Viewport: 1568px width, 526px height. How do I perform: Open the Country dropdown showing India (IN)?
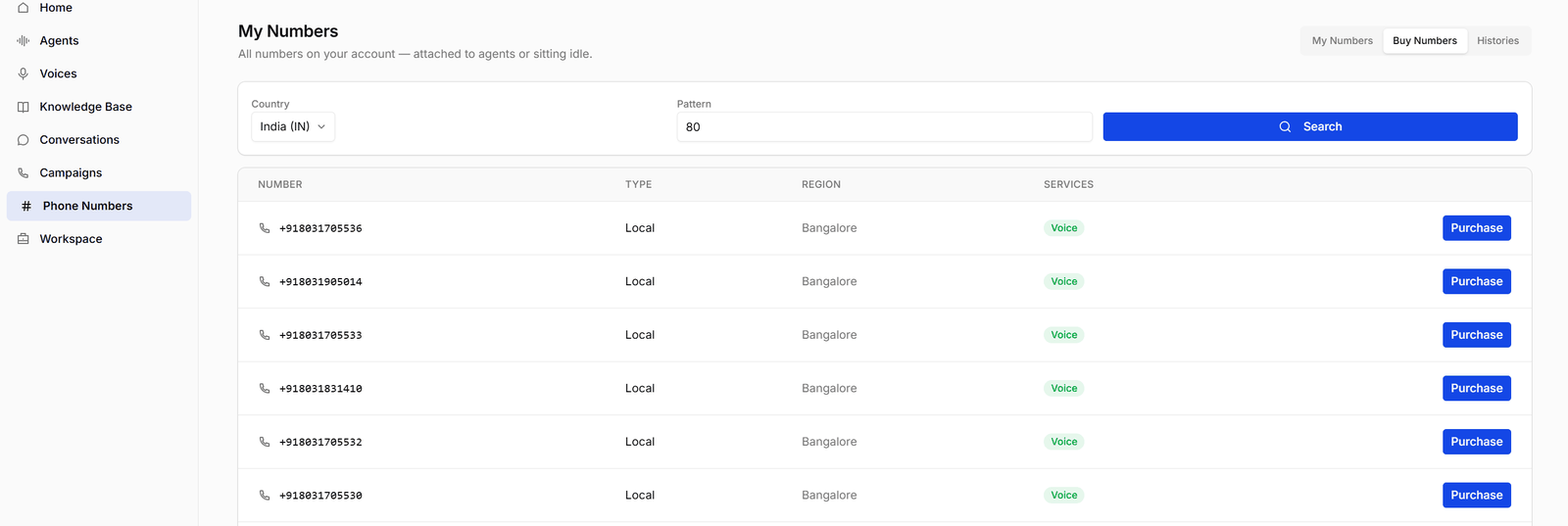click(293, 126)
